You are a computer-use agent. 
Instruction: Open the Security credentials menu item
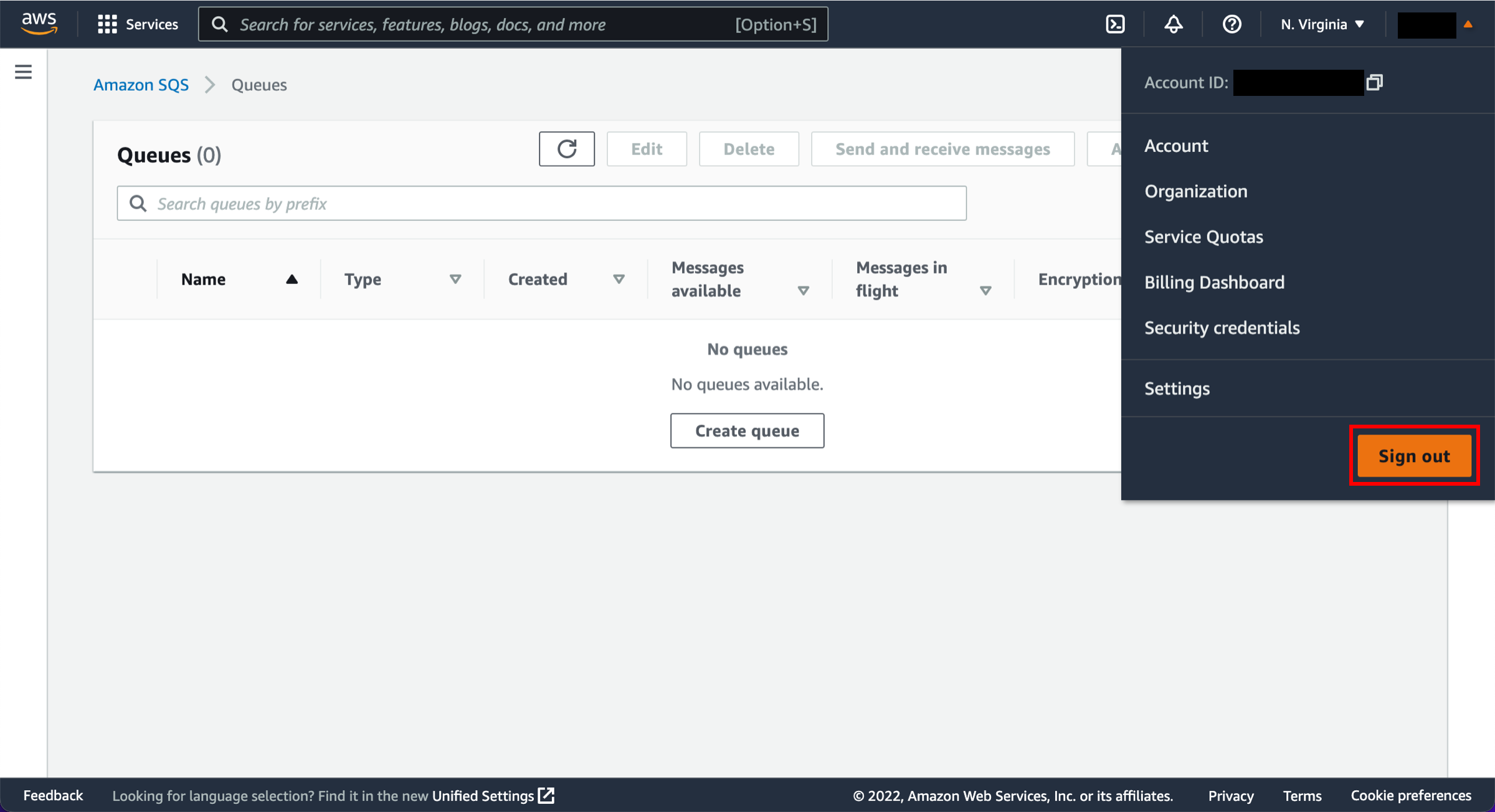[1222, 328]
